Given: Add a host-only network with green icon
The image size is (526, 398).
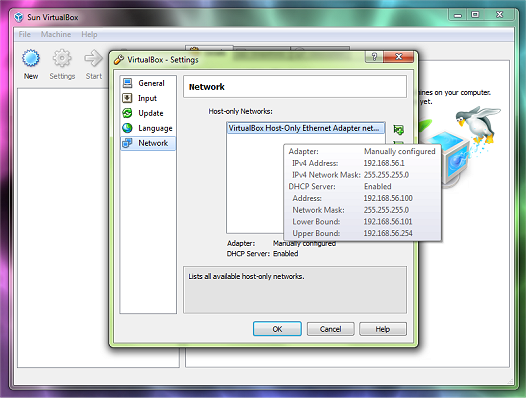Looking at the screenshot, I should 399,130.
